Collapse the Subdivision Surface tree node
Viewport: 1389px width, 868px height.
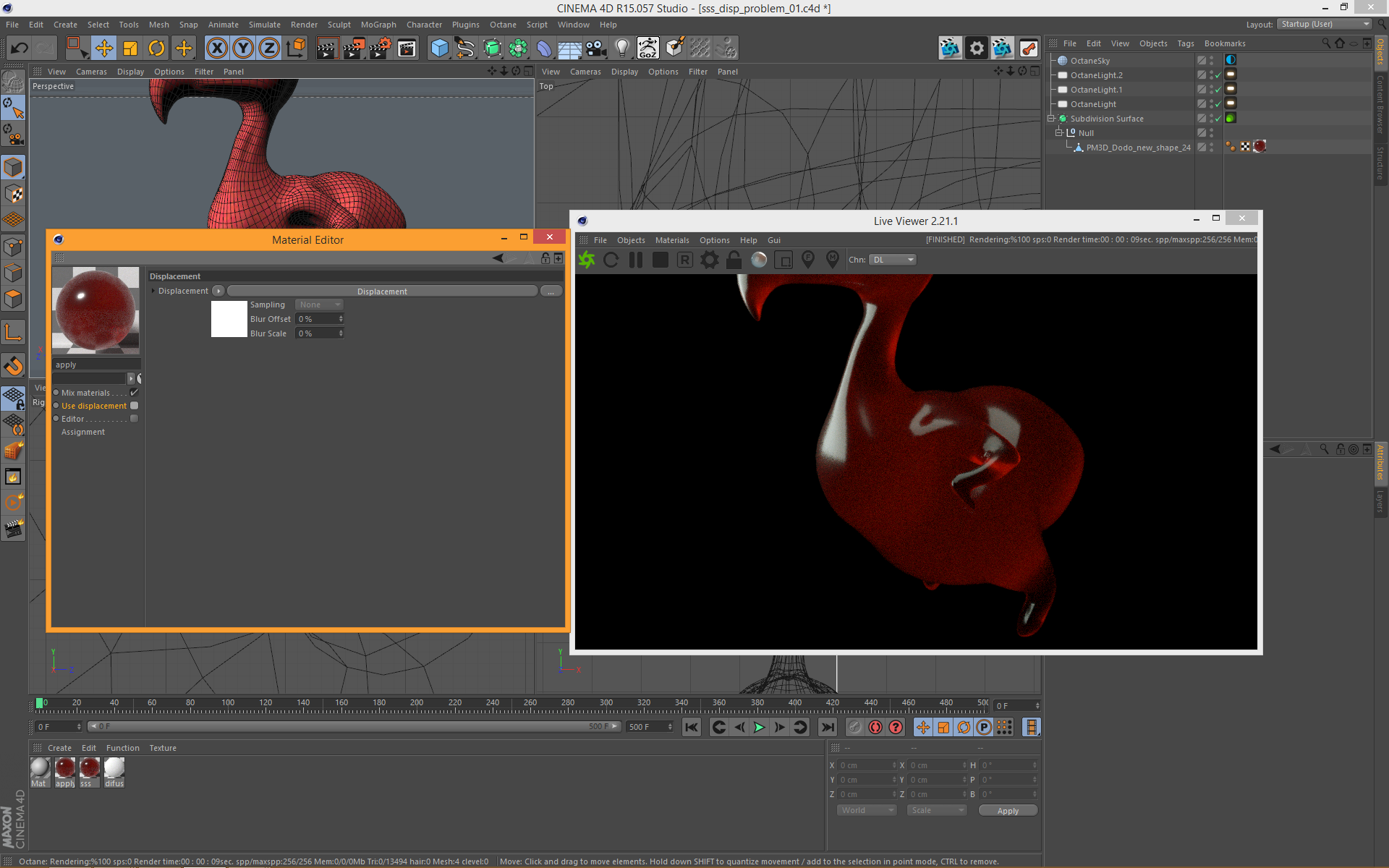(x=1051, y=119)
